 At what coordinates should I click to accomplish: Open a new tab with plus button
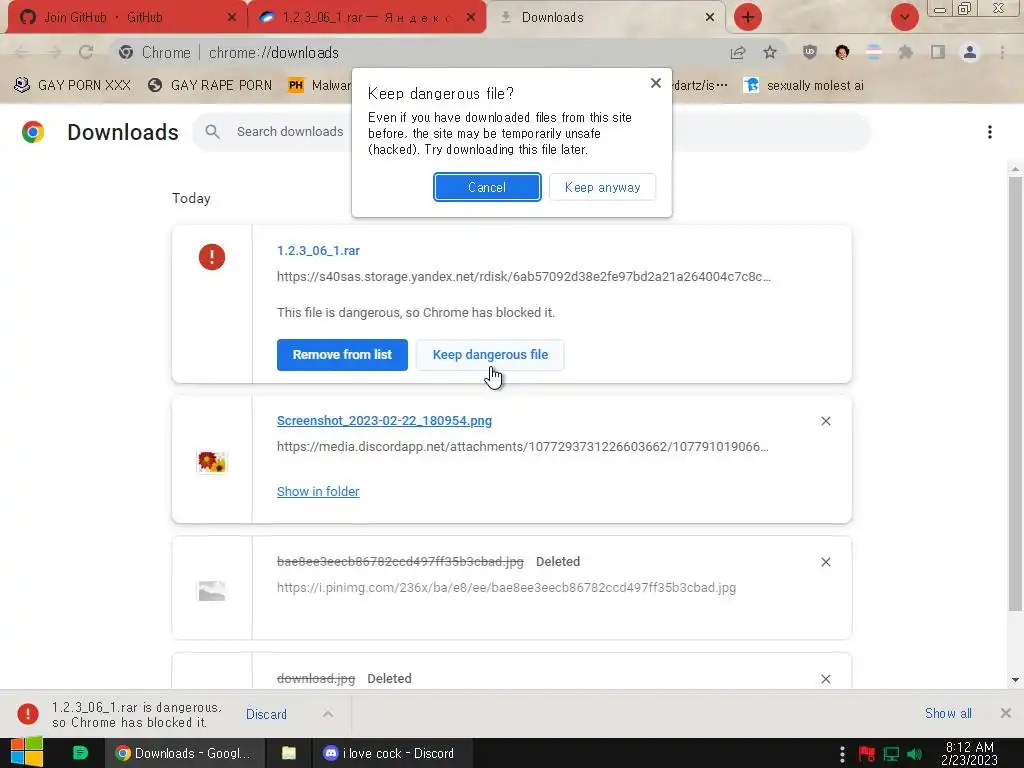point(748,17)
